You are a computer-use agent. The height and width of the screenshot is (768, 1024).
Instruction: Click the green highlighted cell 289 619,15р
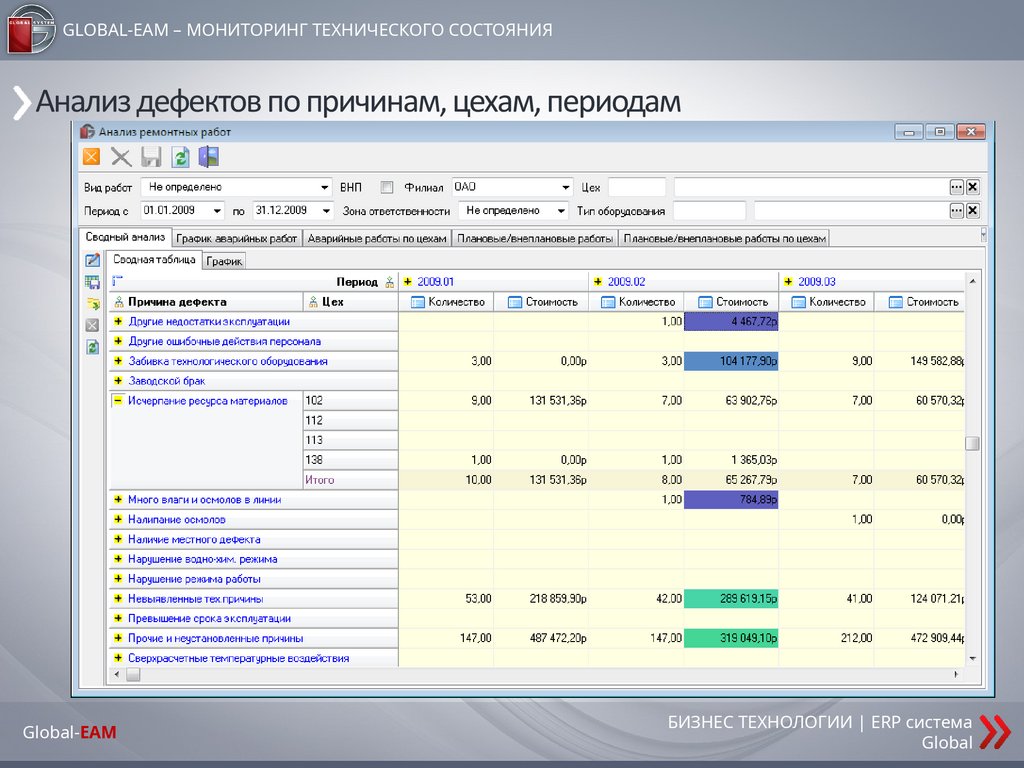pos(731,599)
